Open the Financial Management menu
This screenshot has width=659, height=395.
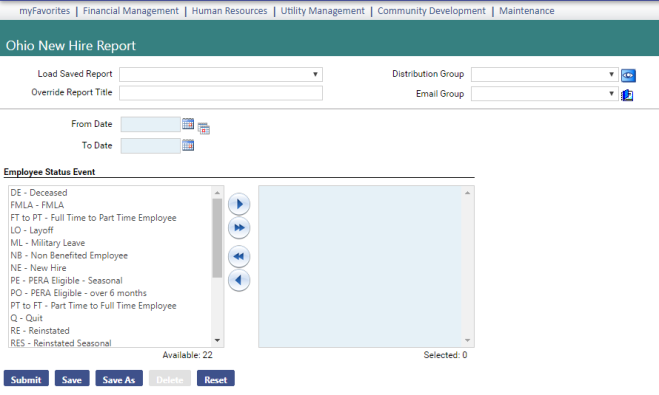pos(131,11)
